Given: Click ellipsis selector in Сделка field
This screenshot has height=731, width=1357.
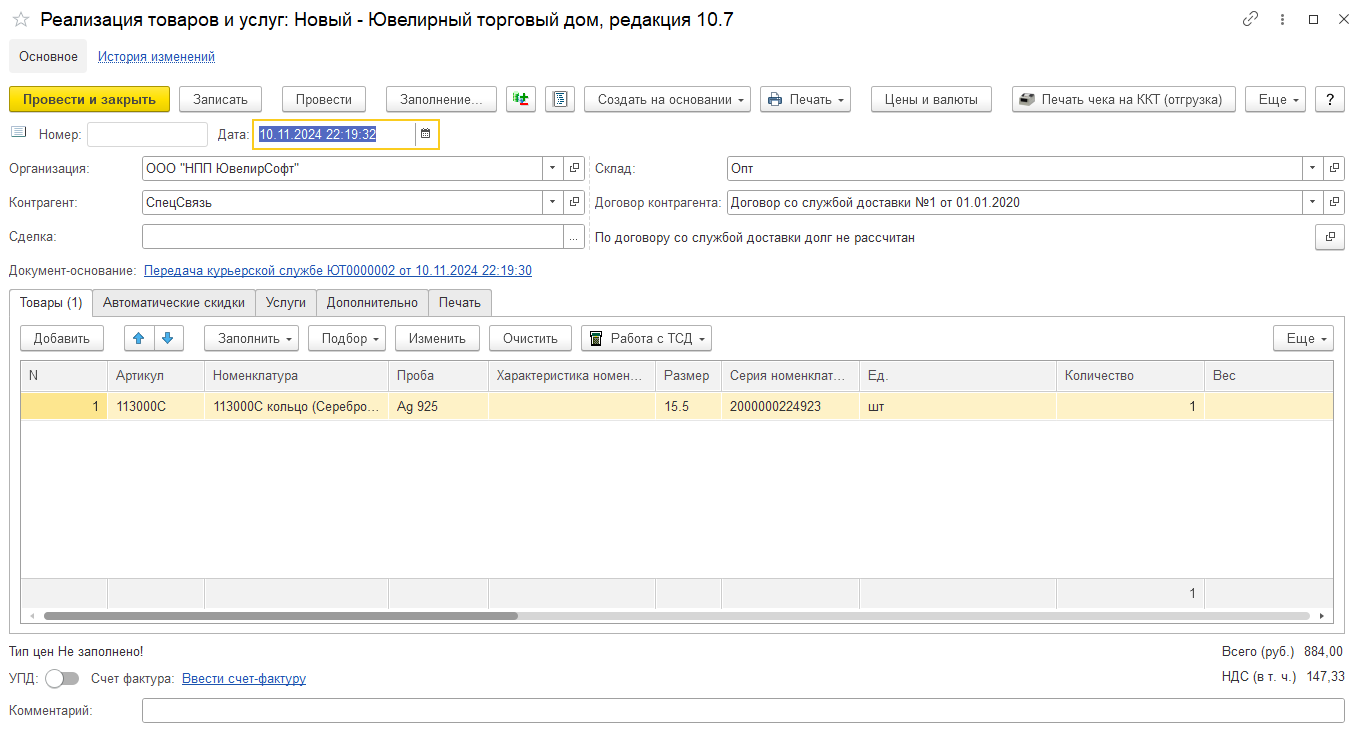Looking at the screenshot, I should coord(574,237).
